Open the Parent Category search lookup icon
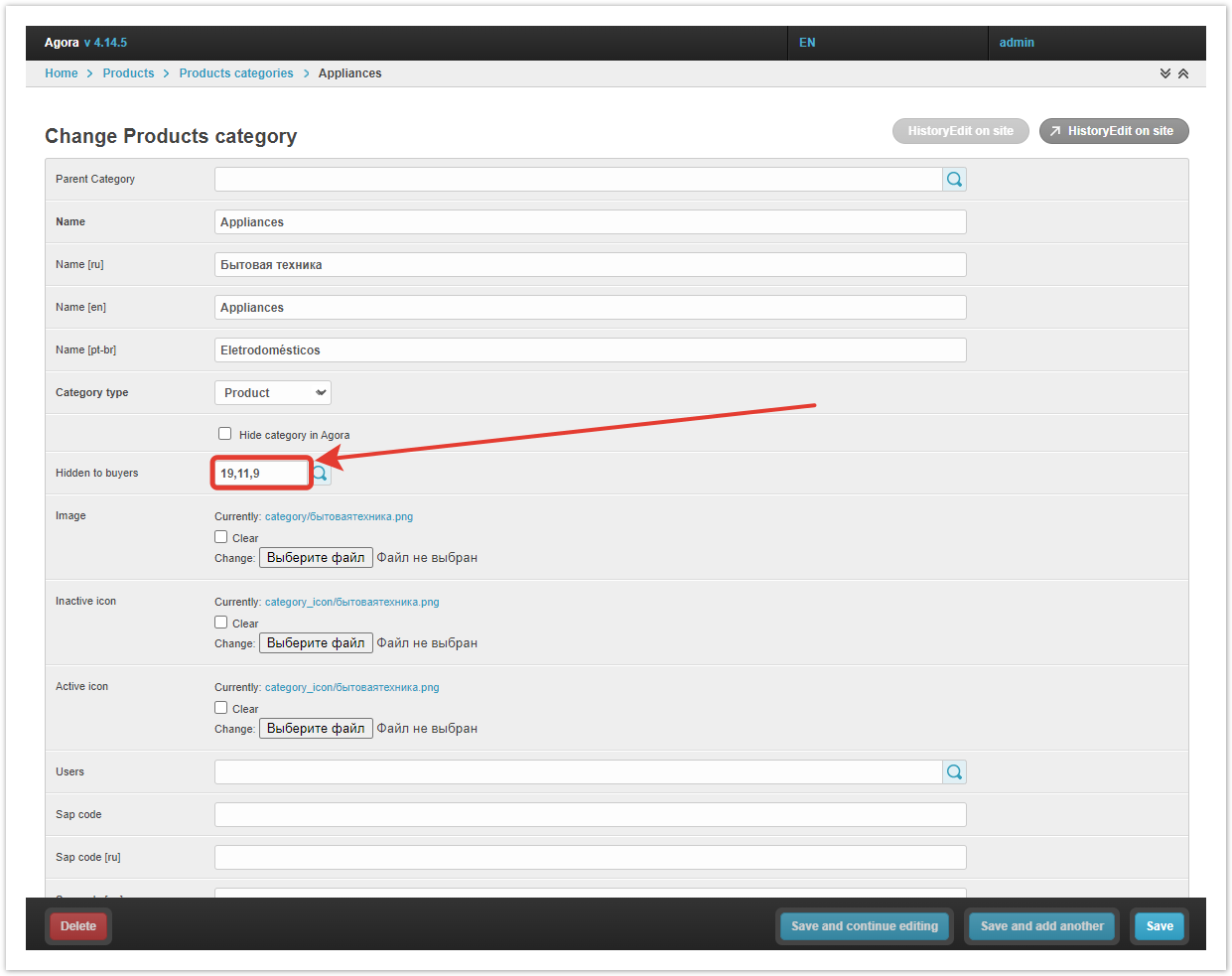This screenshot has height=976, width=1232. pos(954,180)
